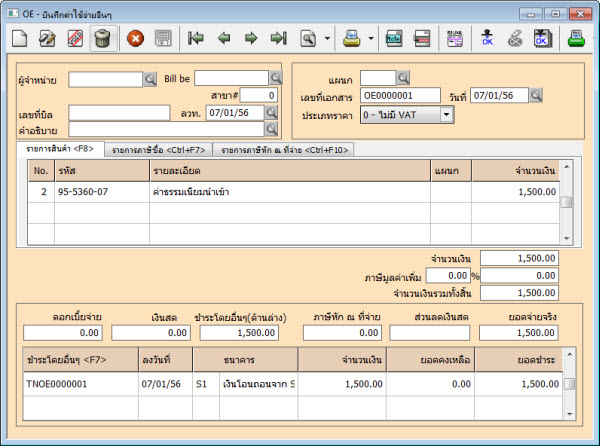This screenshot has height=446, width=600.
Task: Click the ลวท. date picker icon
Action: coord(271,112)
